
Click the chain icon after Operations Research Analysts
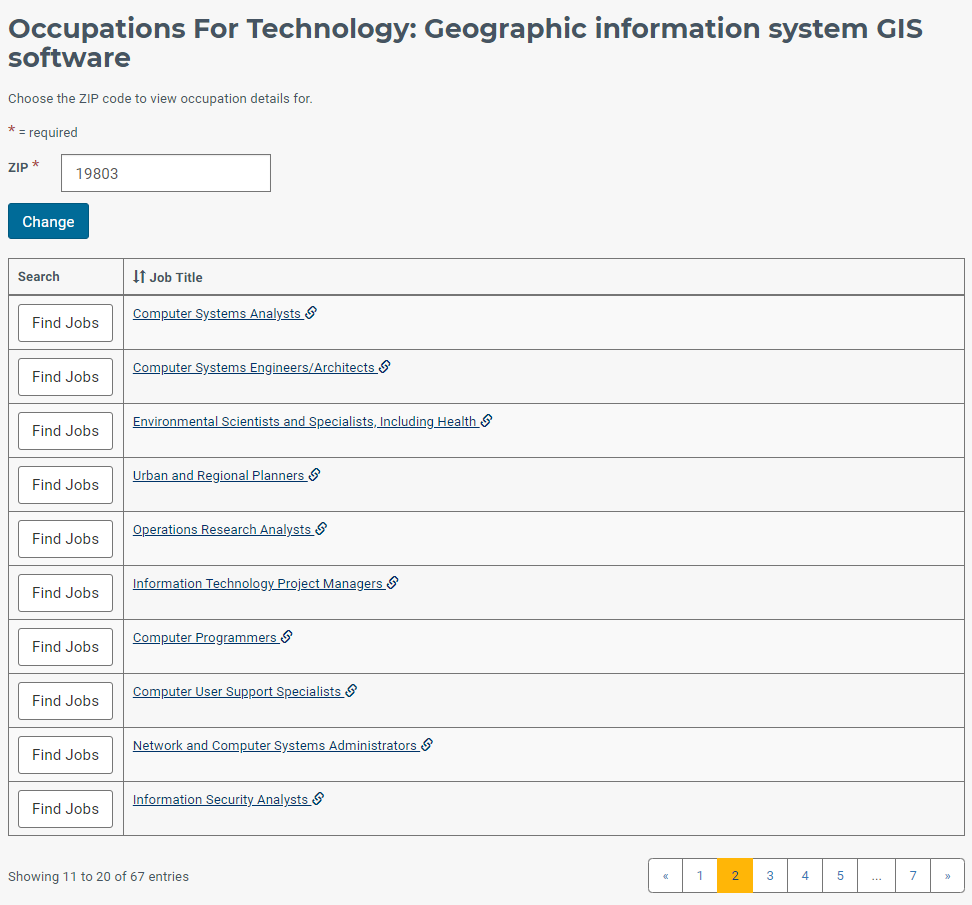click(x=322, y=529)
